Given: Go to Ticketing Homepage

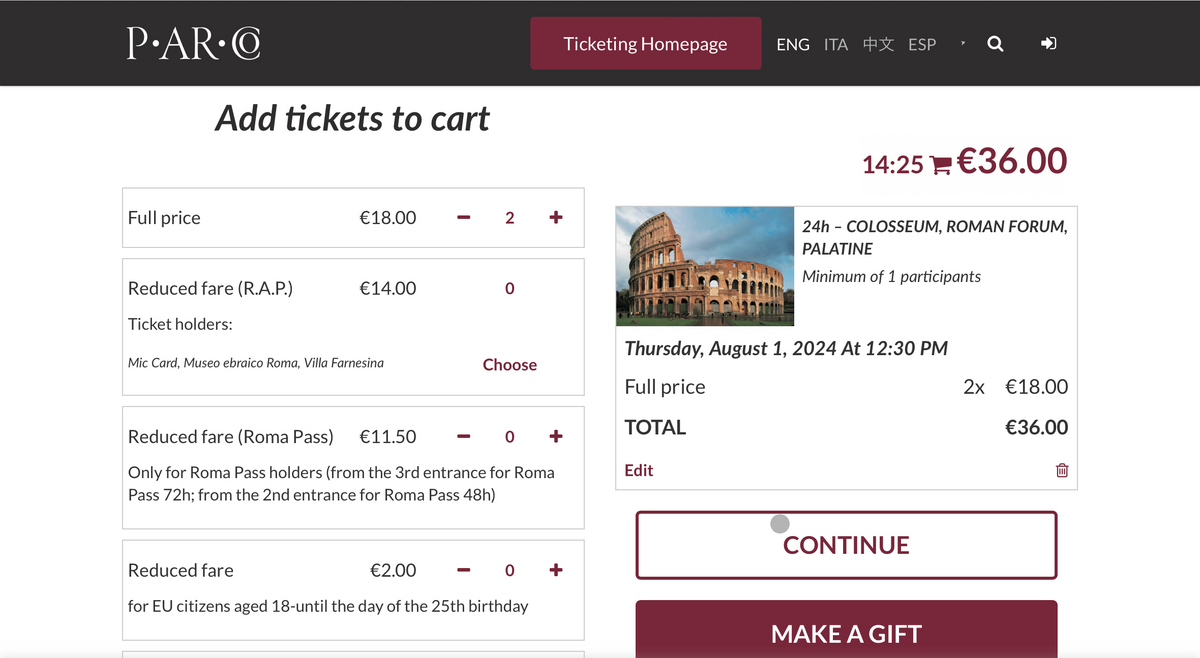Looking at the screenshot, I should click(645, 43).
